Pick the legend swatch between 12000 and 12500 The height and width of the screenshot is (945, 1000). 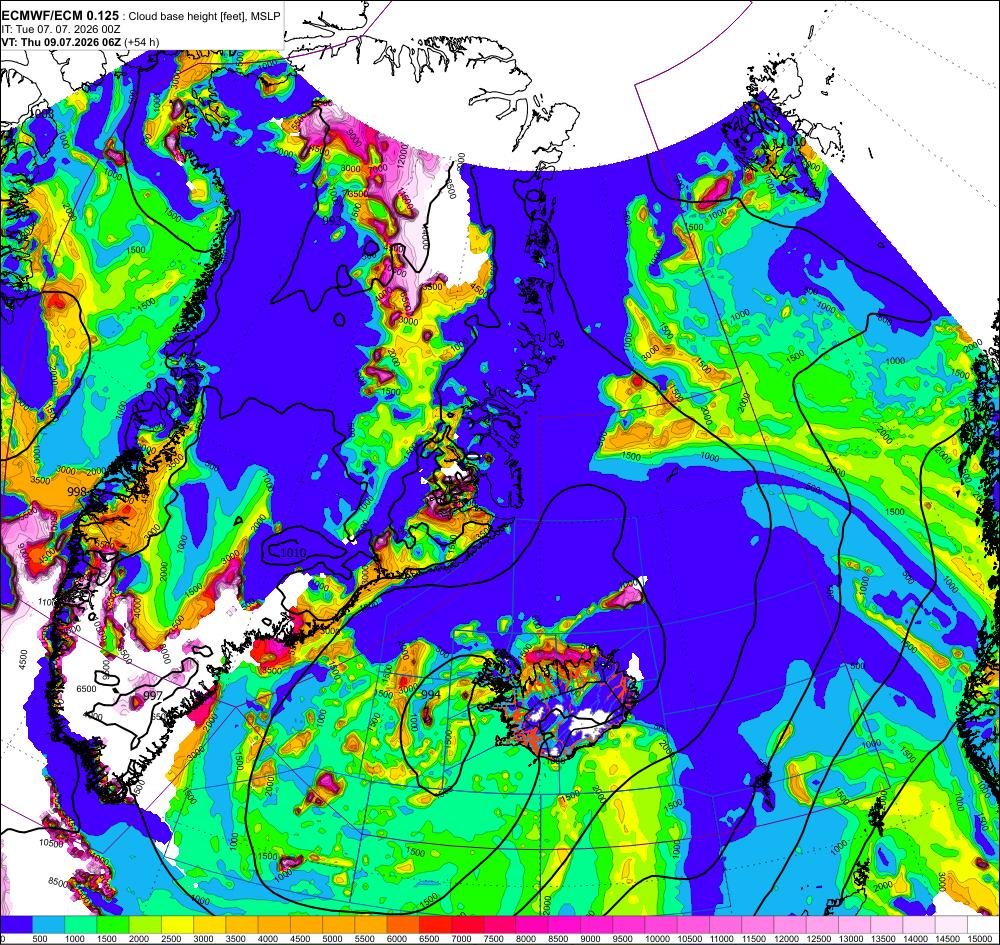click(x=790, y=923)
